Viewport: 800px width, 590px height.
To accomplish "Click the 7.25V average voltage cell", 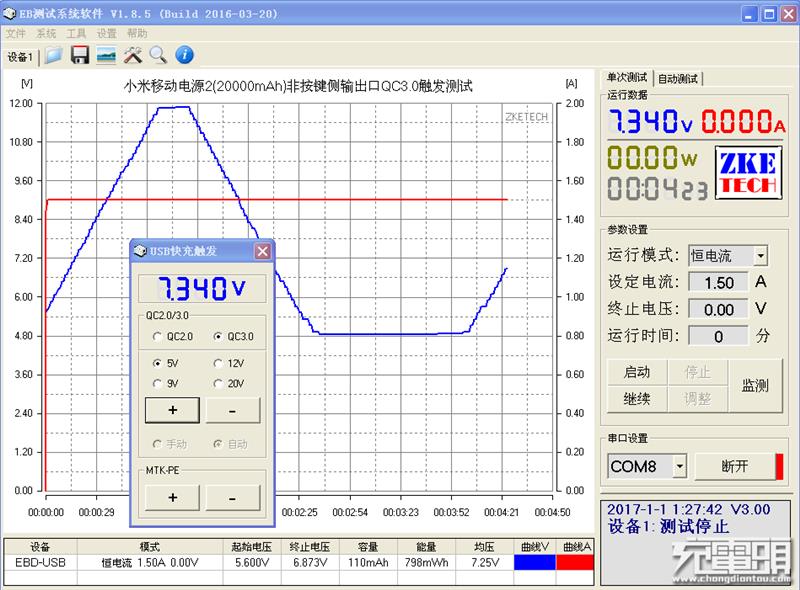I will point(484,562).
